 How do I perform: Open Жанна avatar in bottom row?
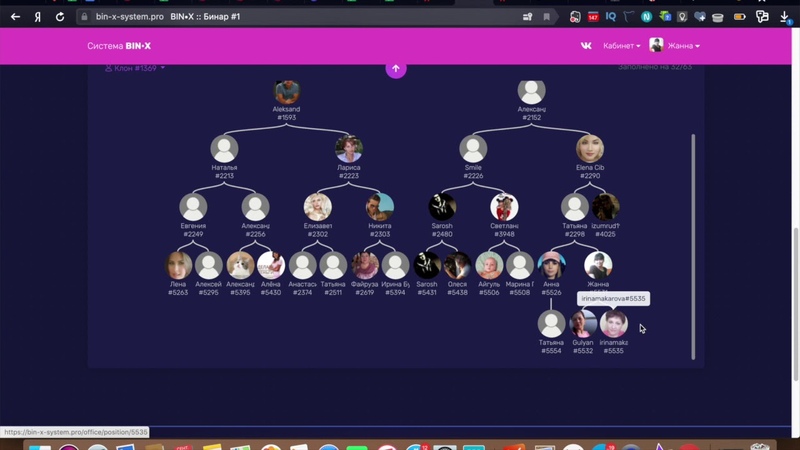point(598,265)
